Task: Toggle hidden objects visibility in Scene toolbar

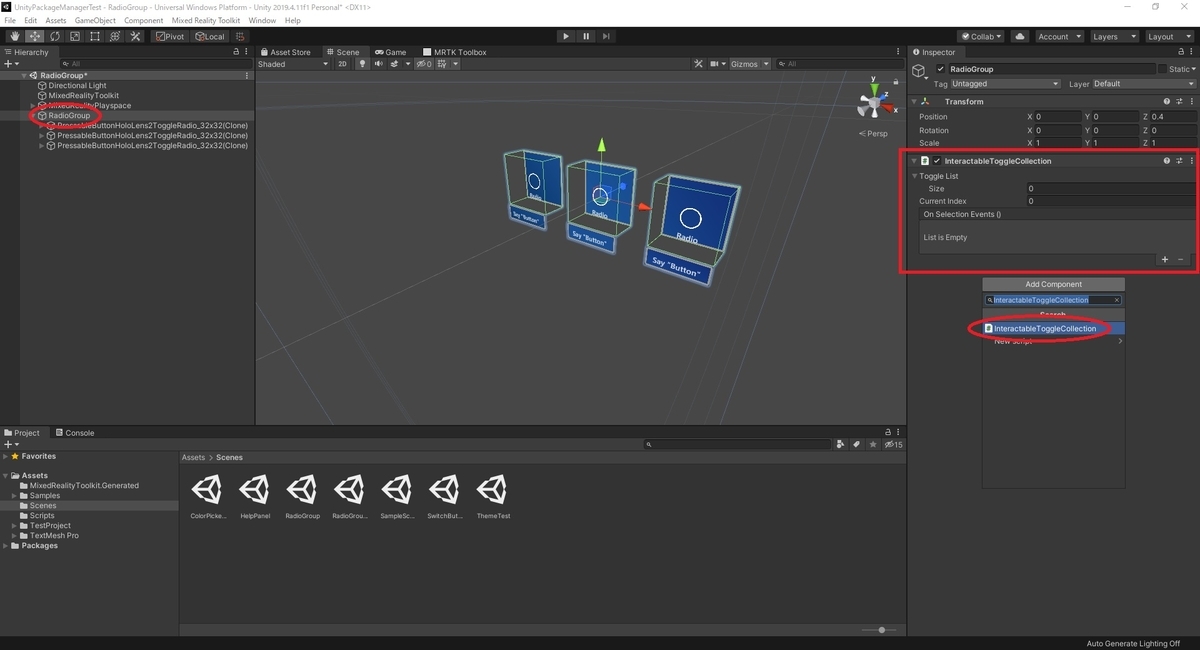Action: [x=423, y=64]
